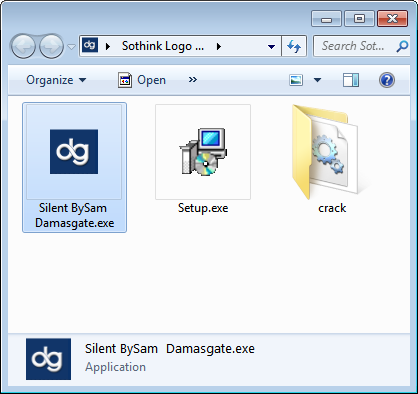Click the Silent BySam Damasgate.exe filename label

74,215
